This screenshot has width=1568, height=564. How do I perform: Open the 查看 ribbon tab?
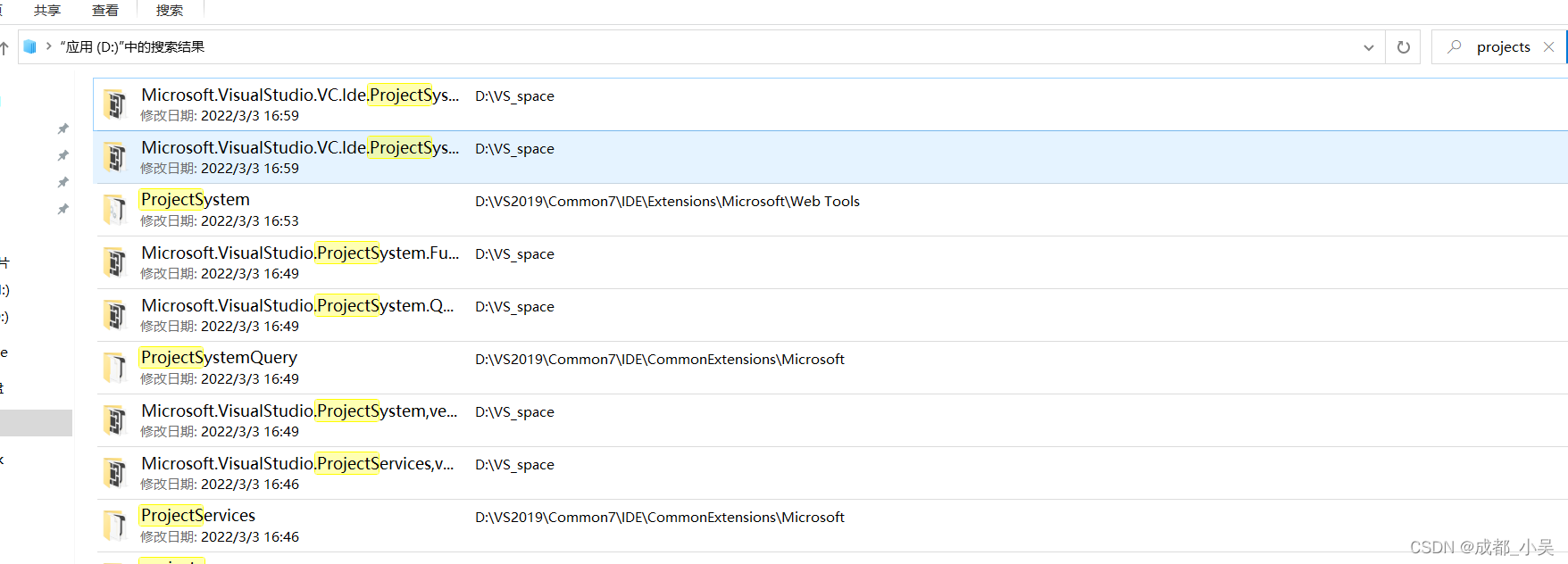(105, 11)
